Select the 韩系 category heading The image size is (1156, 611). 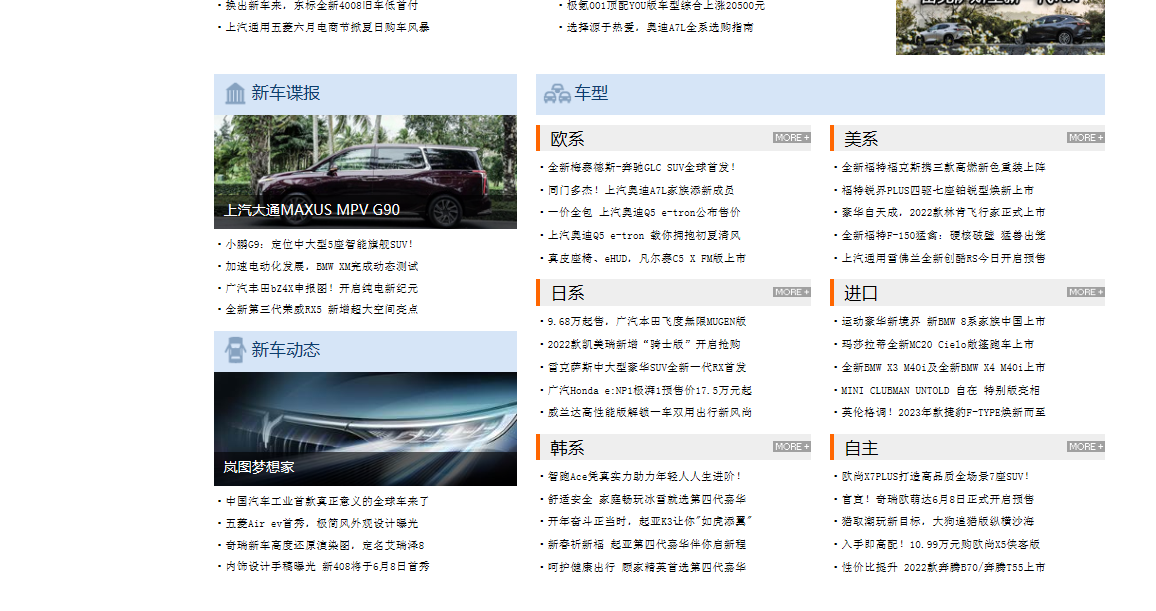click(x=567, y=448)
